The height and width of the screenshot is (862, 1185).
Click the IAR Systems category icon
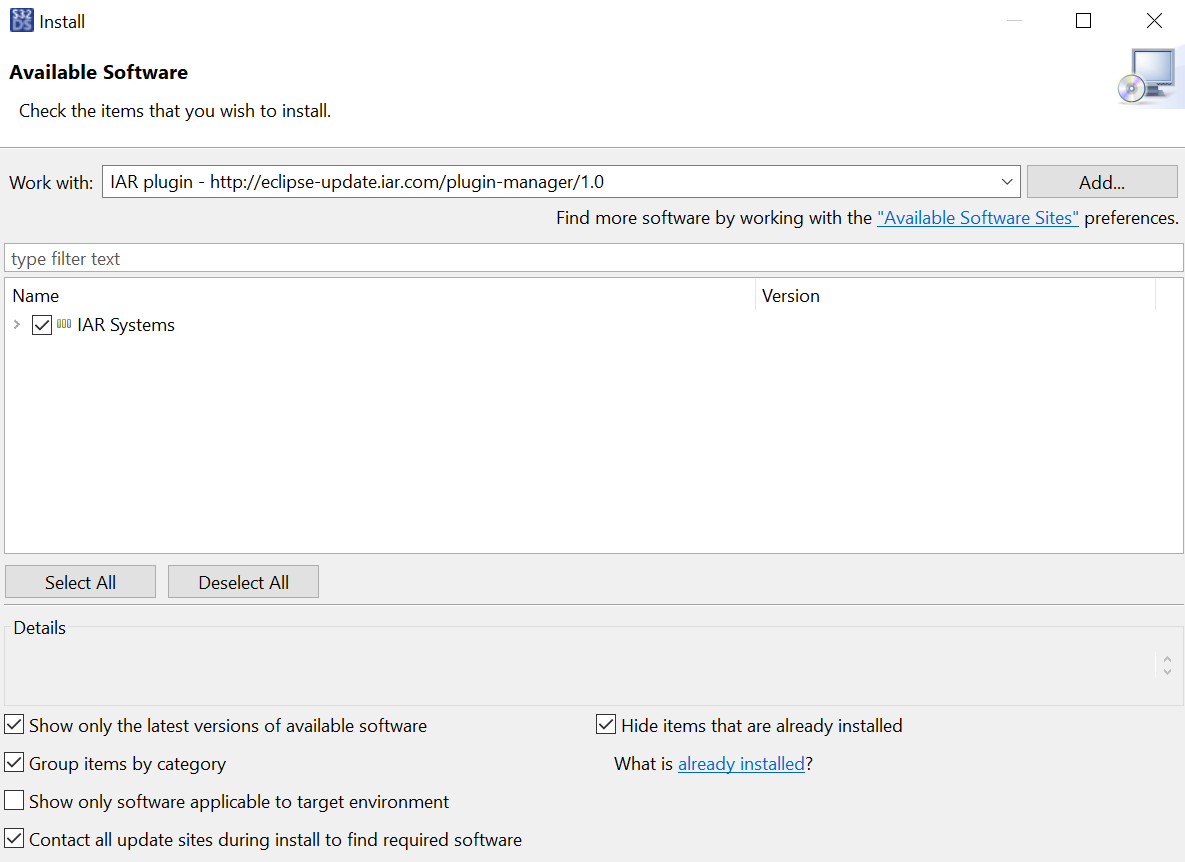coord(64,325)
